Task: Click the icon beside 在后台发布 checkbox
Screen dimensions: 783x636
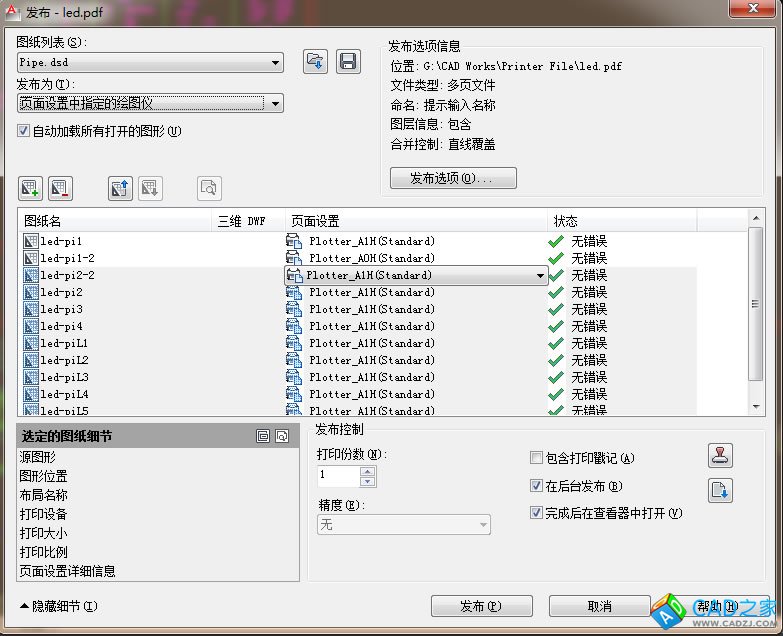Action: click(x=720, y=490)
